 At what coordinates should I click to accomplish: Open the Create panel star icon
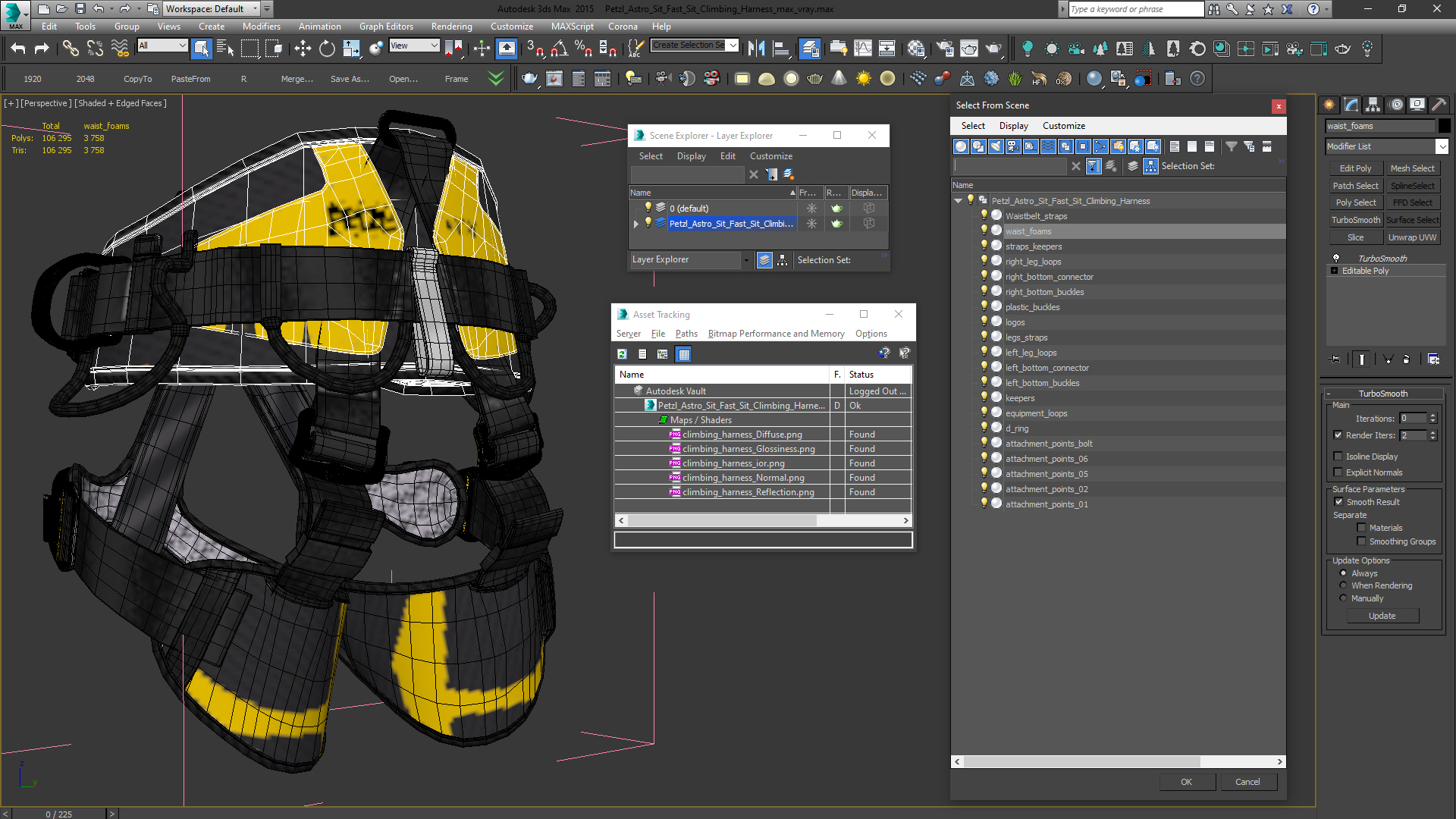1329,105
